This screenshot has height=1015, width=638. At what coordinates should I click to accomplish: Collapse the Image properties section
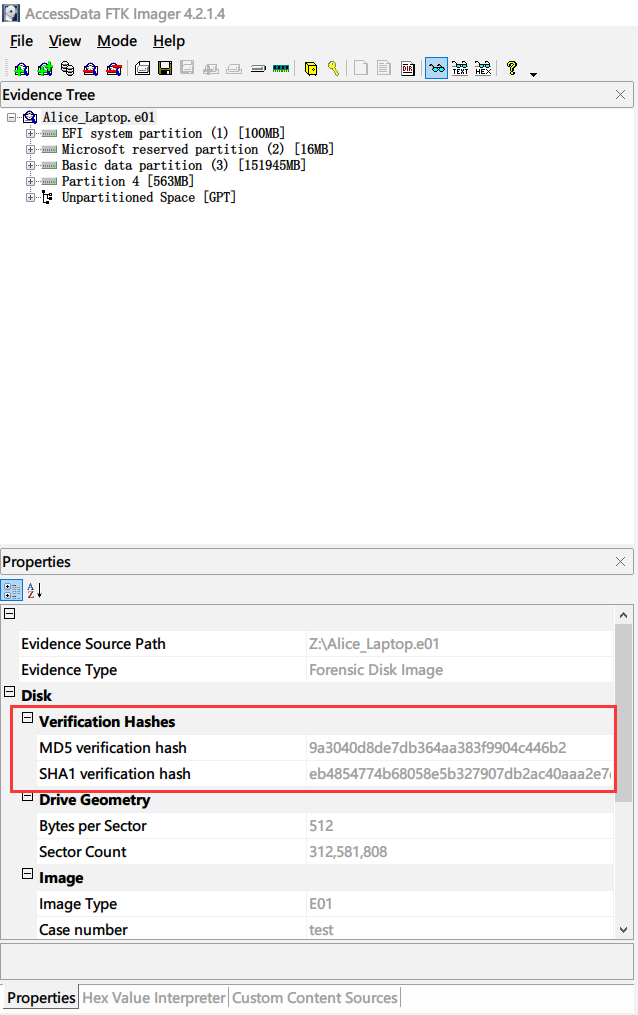click(27, 873)
